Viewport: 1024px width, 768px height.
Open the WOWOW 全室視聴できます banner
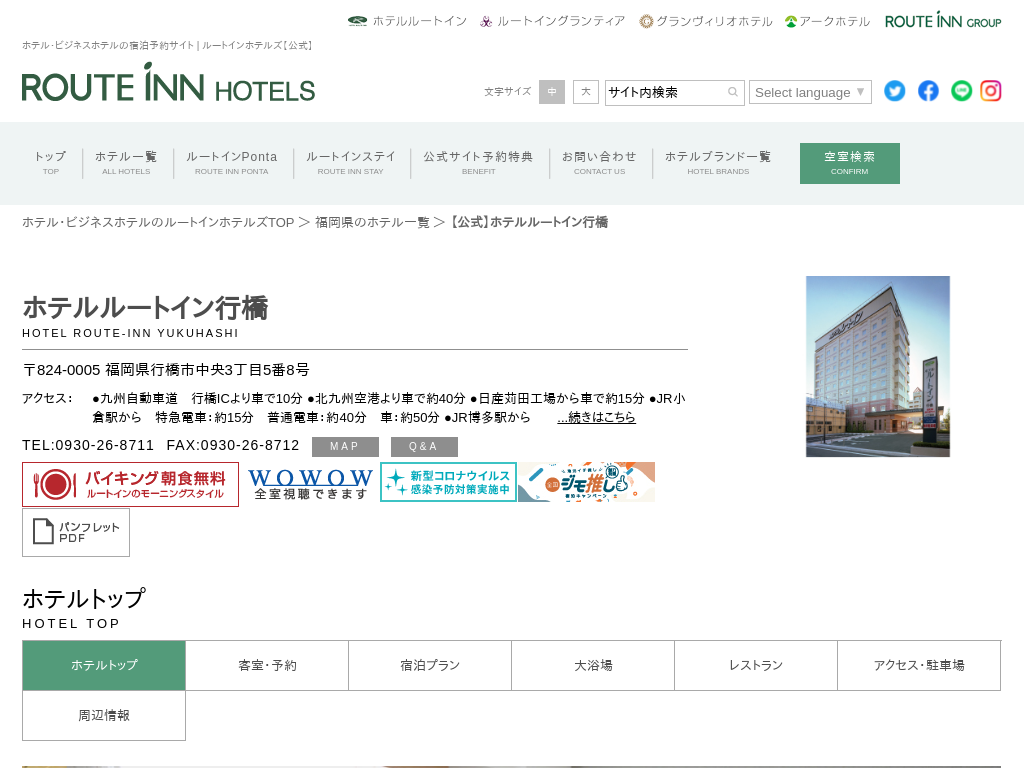[310, 485]
